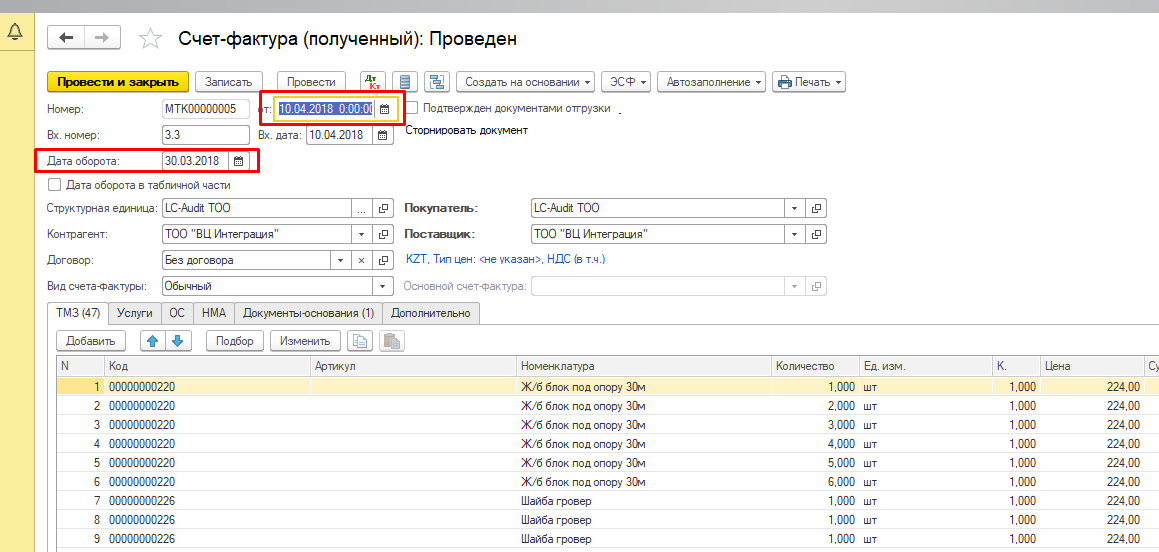Image resolution: width=1159 pixels, height=552 pixels.
Task: Click Артикул column header
Action: point(412,366)
